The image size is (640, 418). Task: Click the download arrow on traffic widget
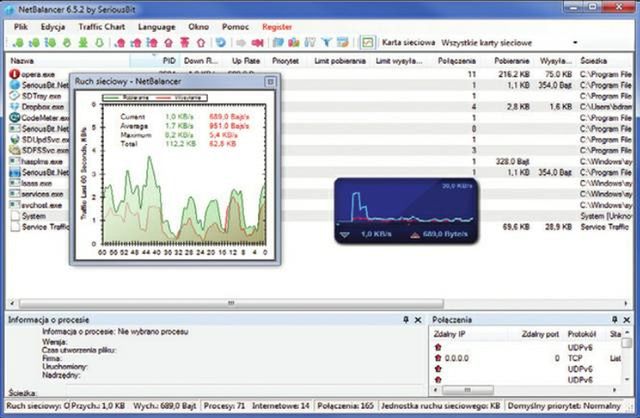click(x=345, y=235)
